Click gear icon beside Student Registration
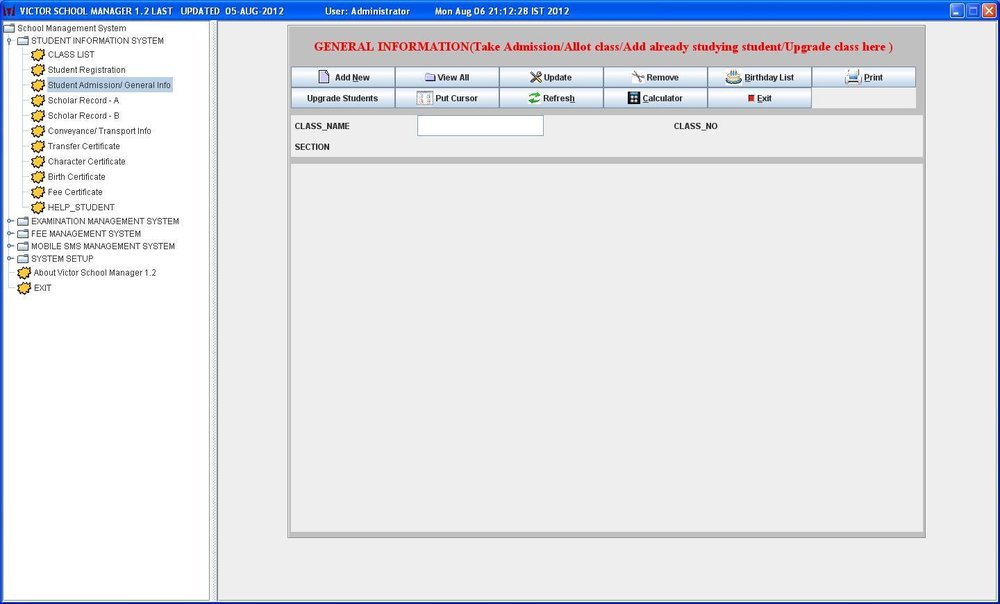This screenshot has height=604, width=1000. pyautogui.click(x=38, y=70)
